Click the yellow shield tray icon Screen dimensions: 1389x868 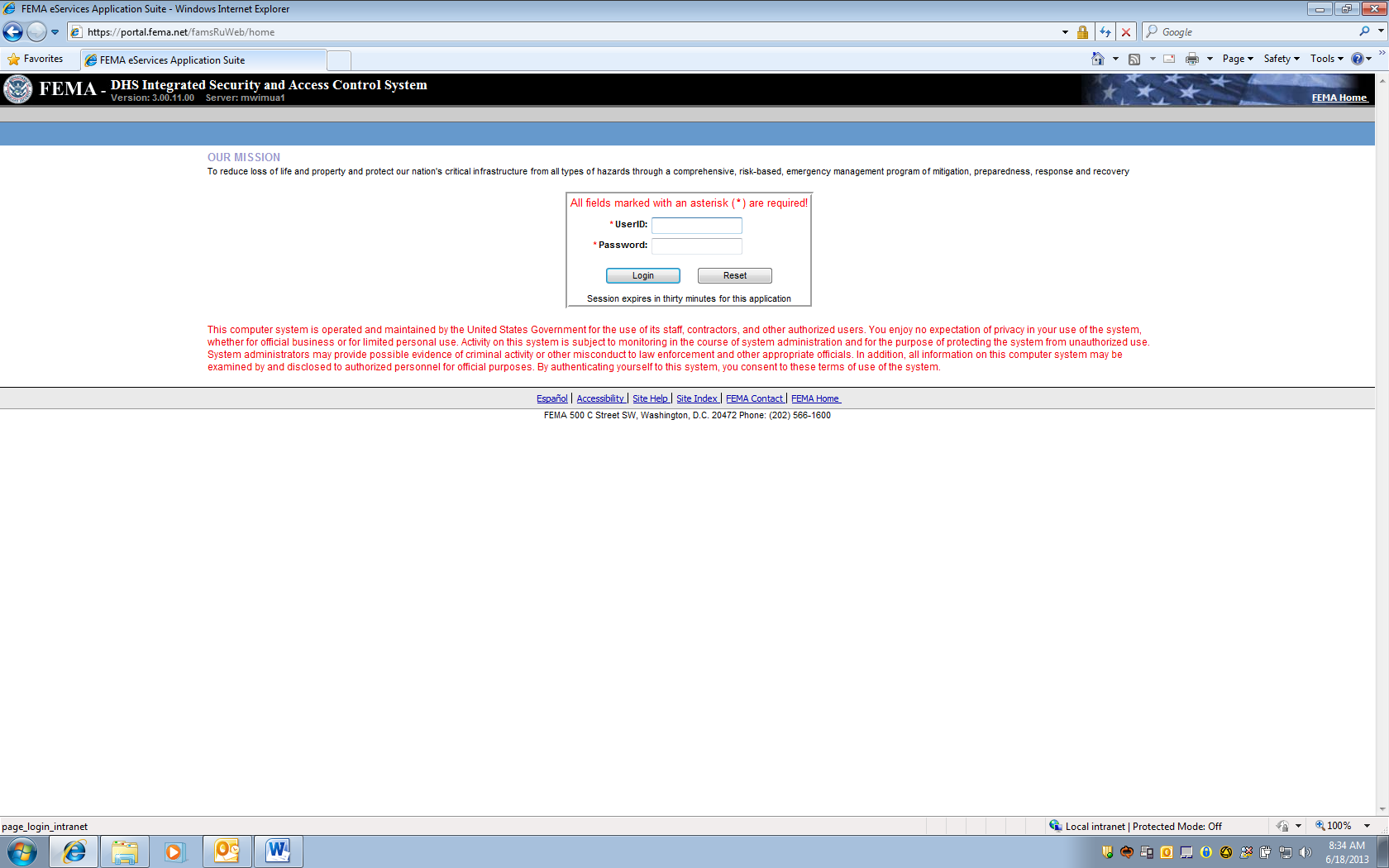(1107, 852)
